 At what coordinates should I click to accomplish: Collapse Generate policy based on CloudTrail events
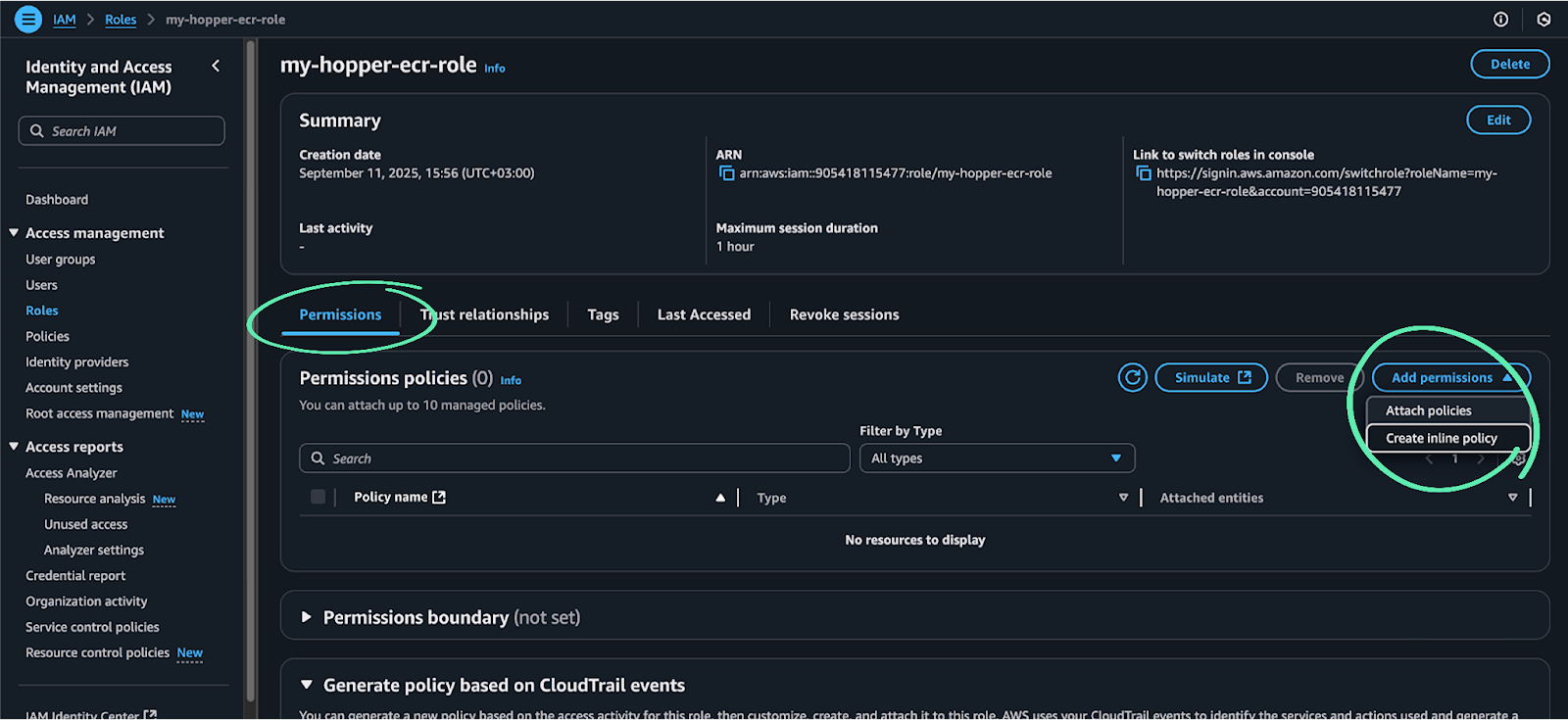pyautogui.click(x=306, y=685)
